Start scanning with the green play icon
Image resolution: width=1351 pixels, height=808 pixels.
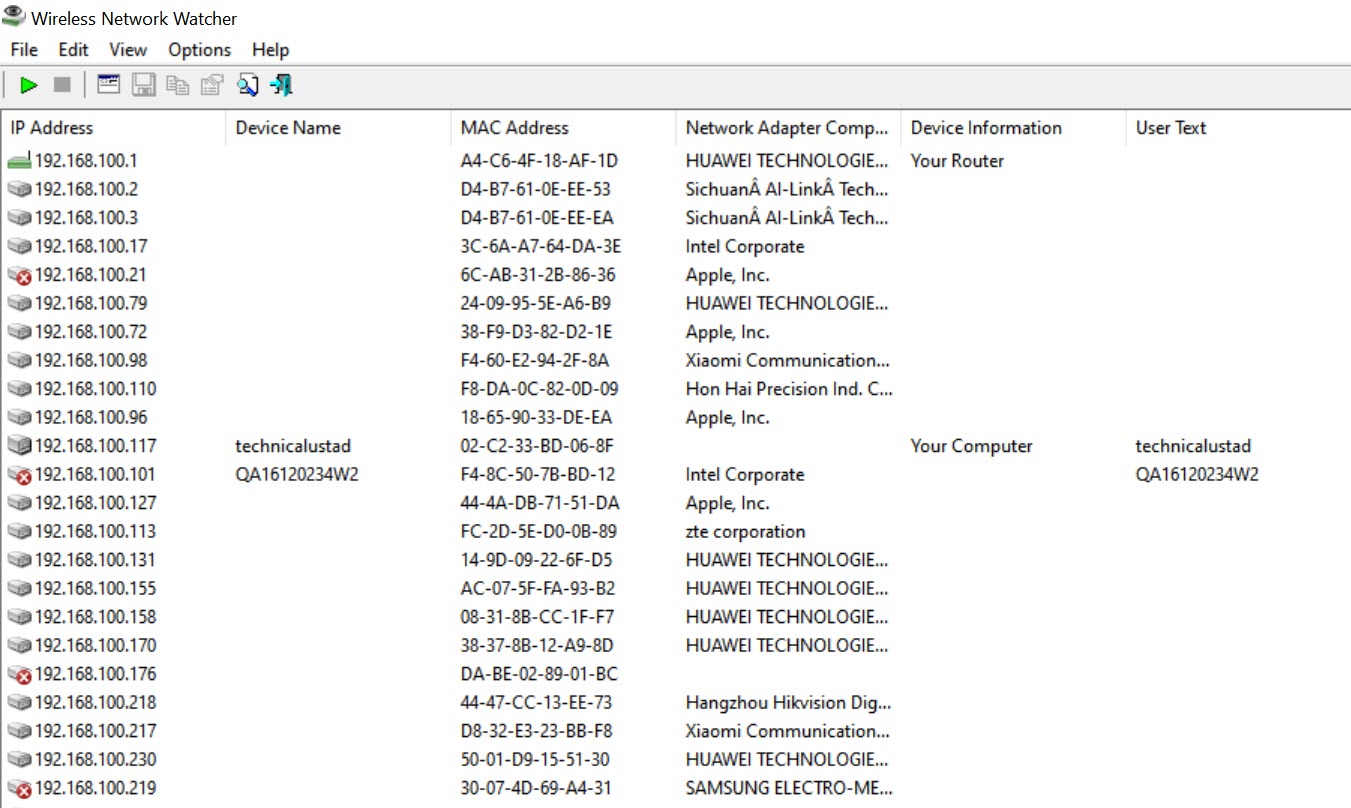29,86
